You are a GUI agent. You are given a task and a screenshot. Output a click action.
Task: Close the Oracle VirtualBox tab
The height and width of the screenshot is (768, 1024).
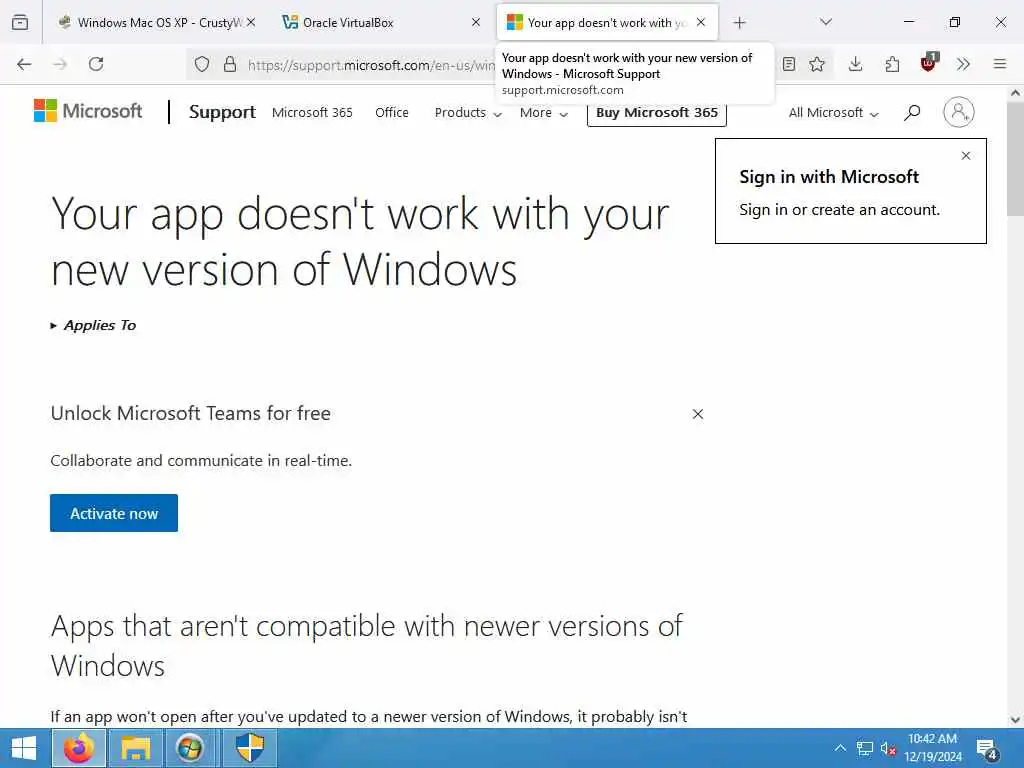pyautogui.click(x=476, y=22)
